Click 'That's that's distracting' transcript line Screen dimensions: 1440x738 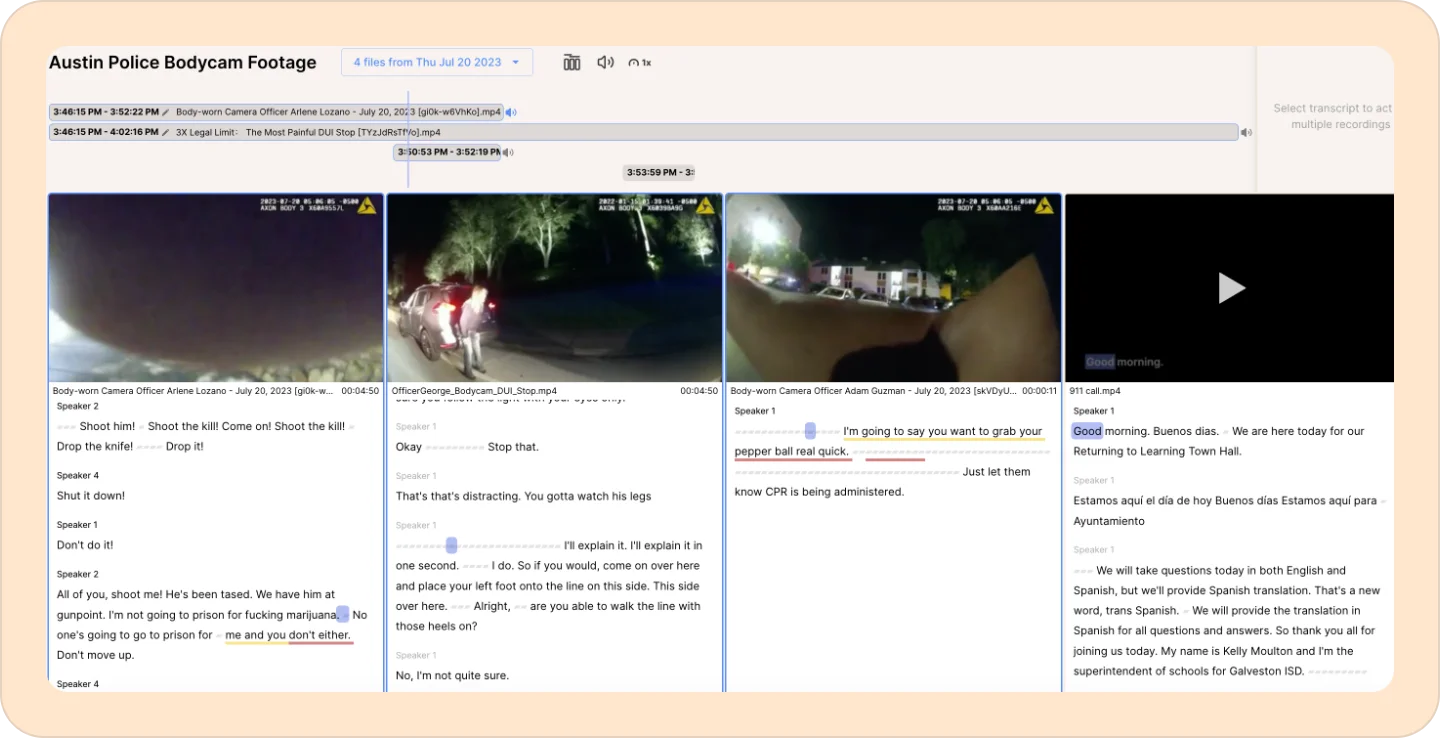pos(524,496)
